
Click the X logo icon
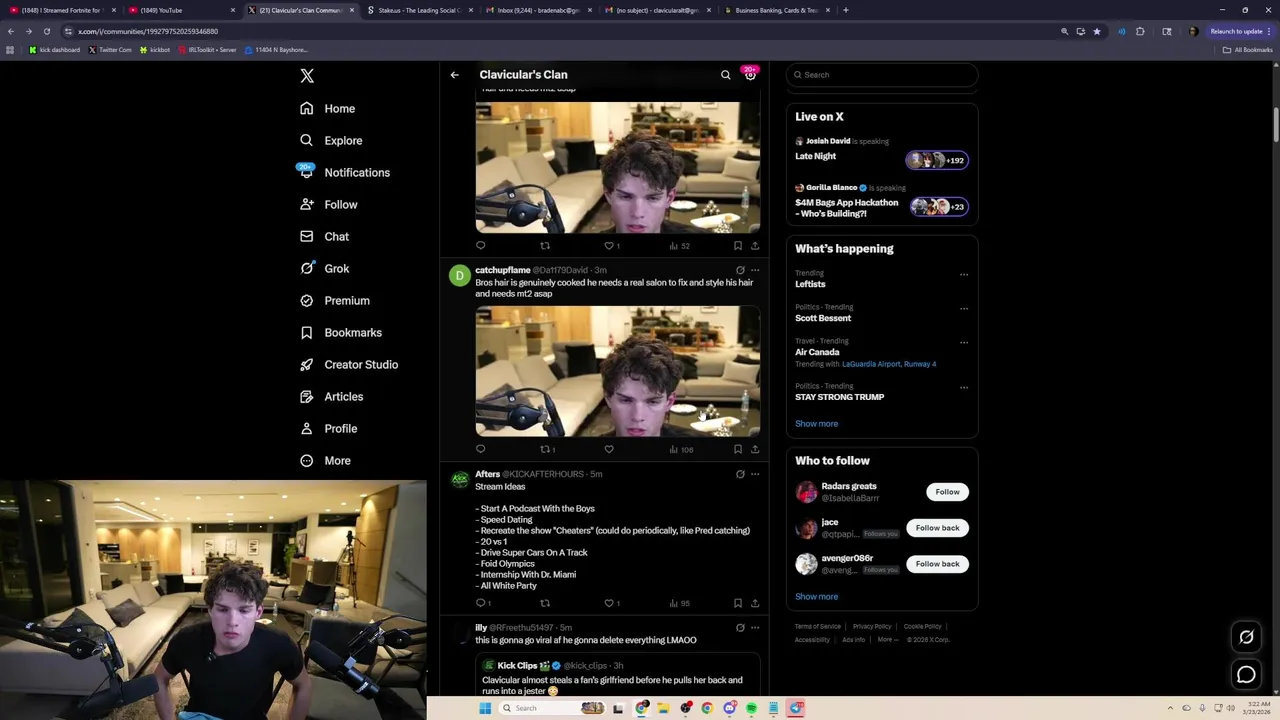point(307,76)
